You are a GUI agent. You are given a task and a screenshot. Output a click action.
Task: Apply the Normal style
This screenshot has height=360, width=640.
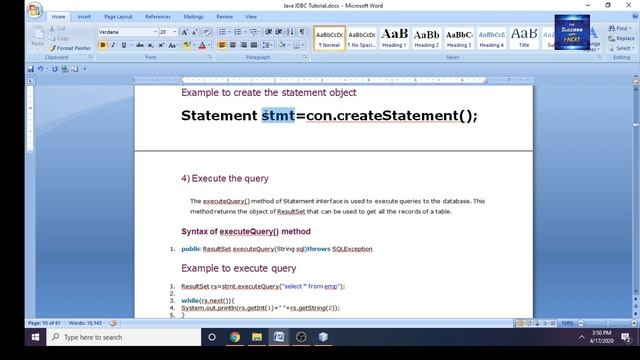329,38
